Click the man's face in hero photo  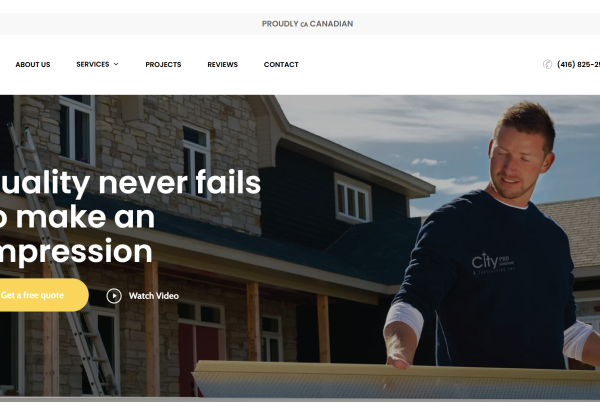(x=522, y=161)
